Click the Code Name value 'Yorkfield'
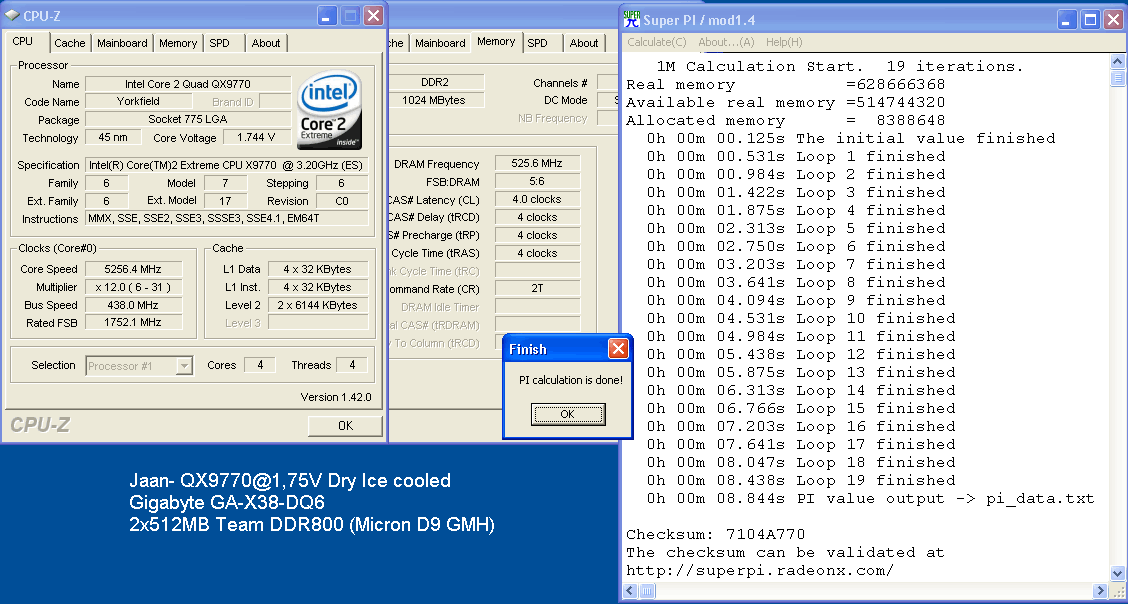The height and width of the screenshot is (604, 1128). (138, 101)
